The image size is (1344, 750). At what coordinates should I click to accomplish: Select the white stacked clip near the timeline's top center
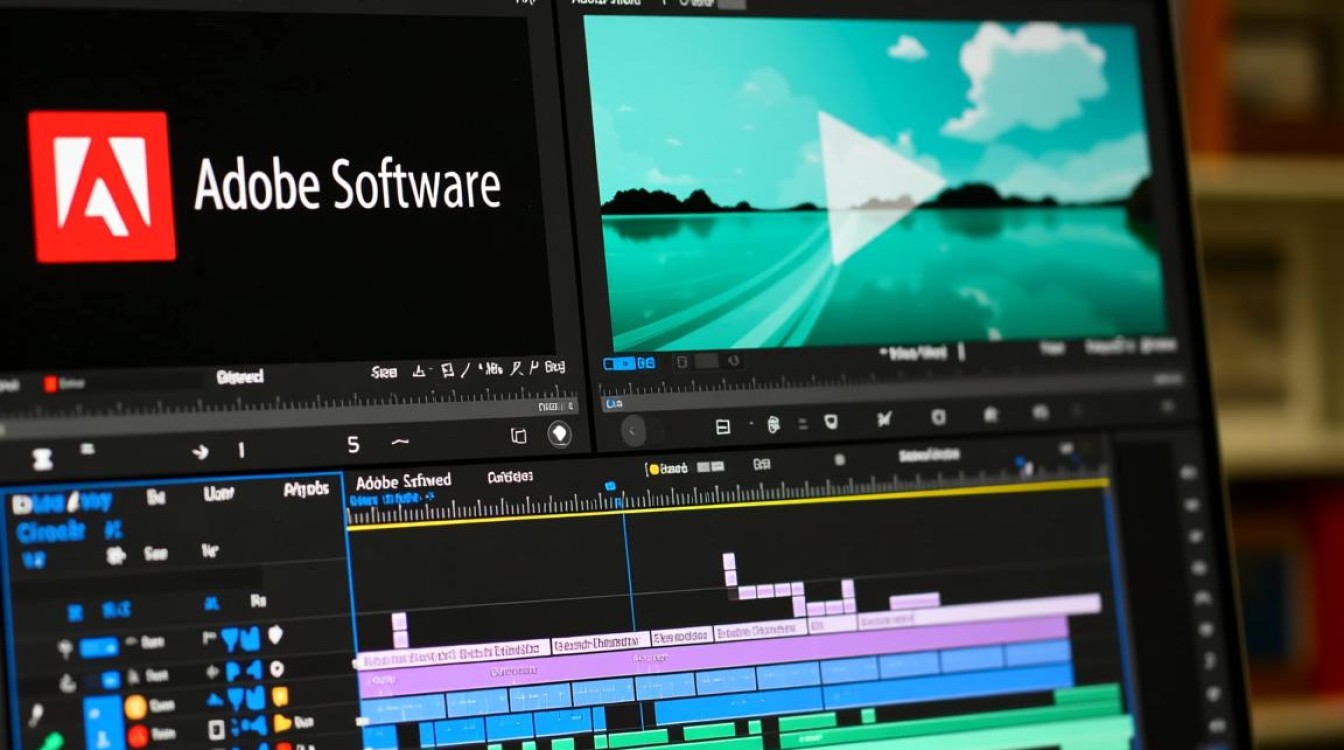tap(730, 570)
